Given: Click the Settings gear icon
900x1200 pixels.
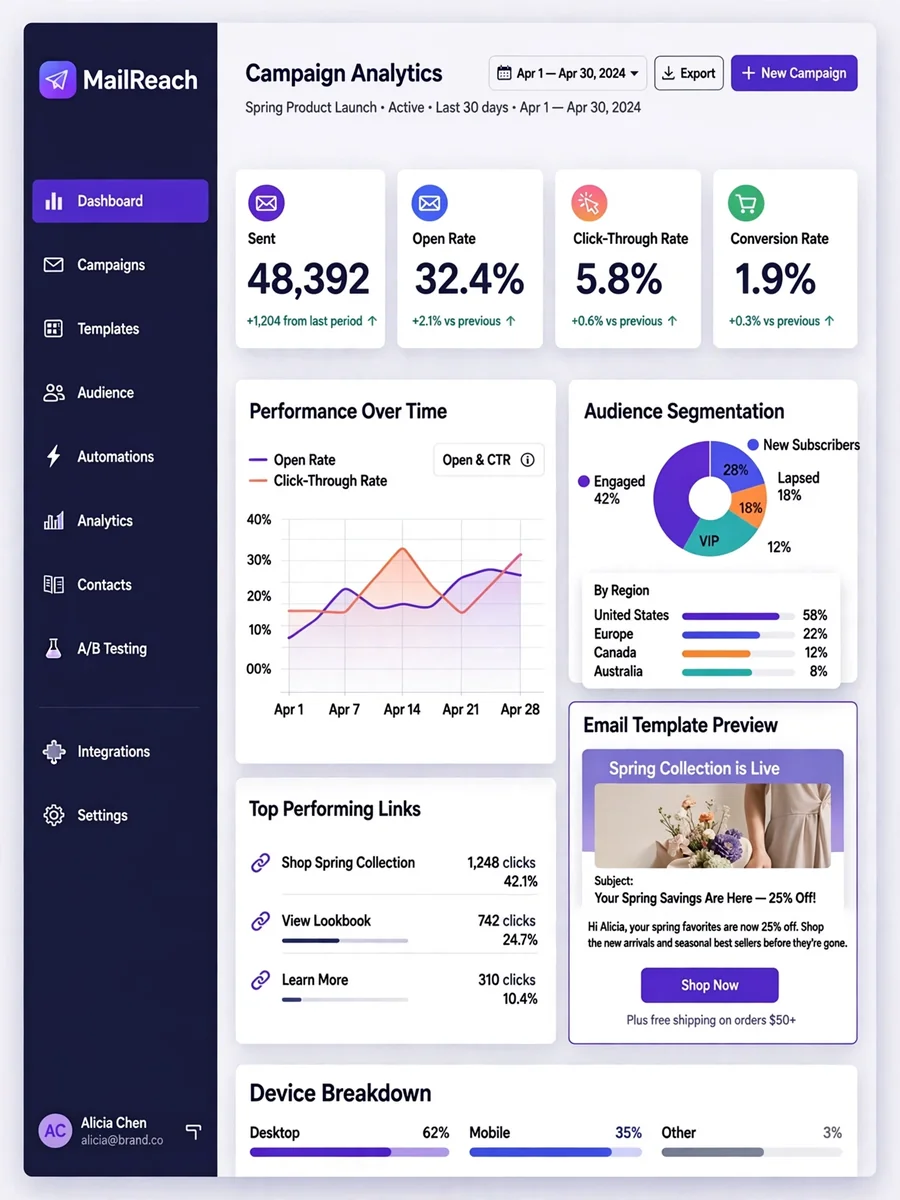Looking at the screenshot, I should point(54,815).
